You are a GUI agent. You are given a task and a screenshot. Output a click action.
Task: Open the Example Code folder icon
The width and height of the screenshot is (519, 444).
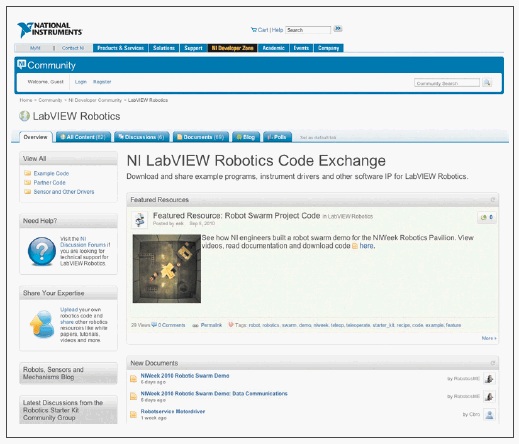(x=28, y=173)
